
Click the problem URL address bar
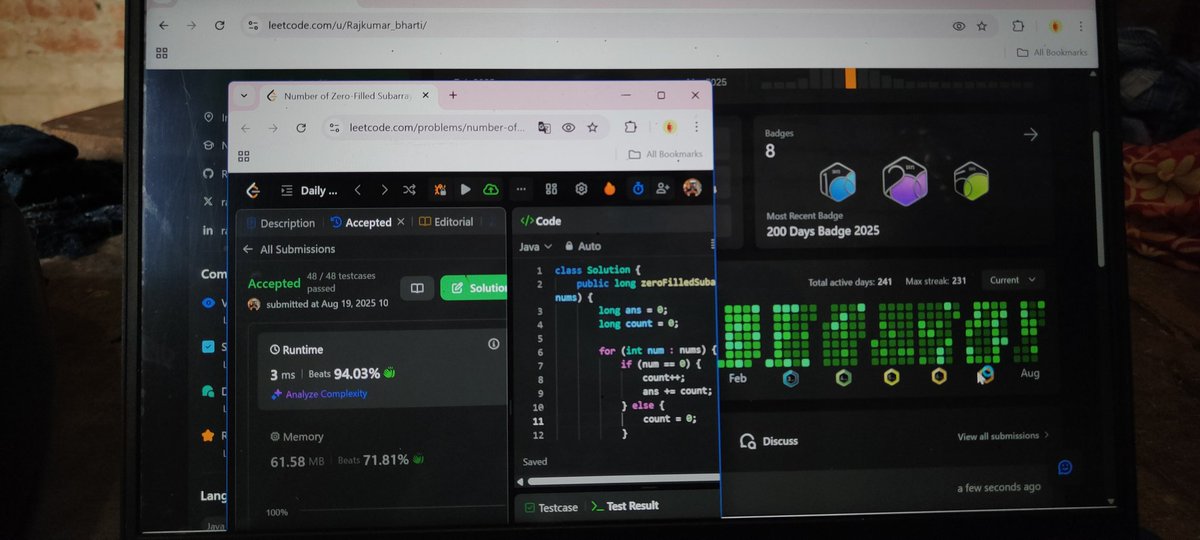tap(436, 128)
